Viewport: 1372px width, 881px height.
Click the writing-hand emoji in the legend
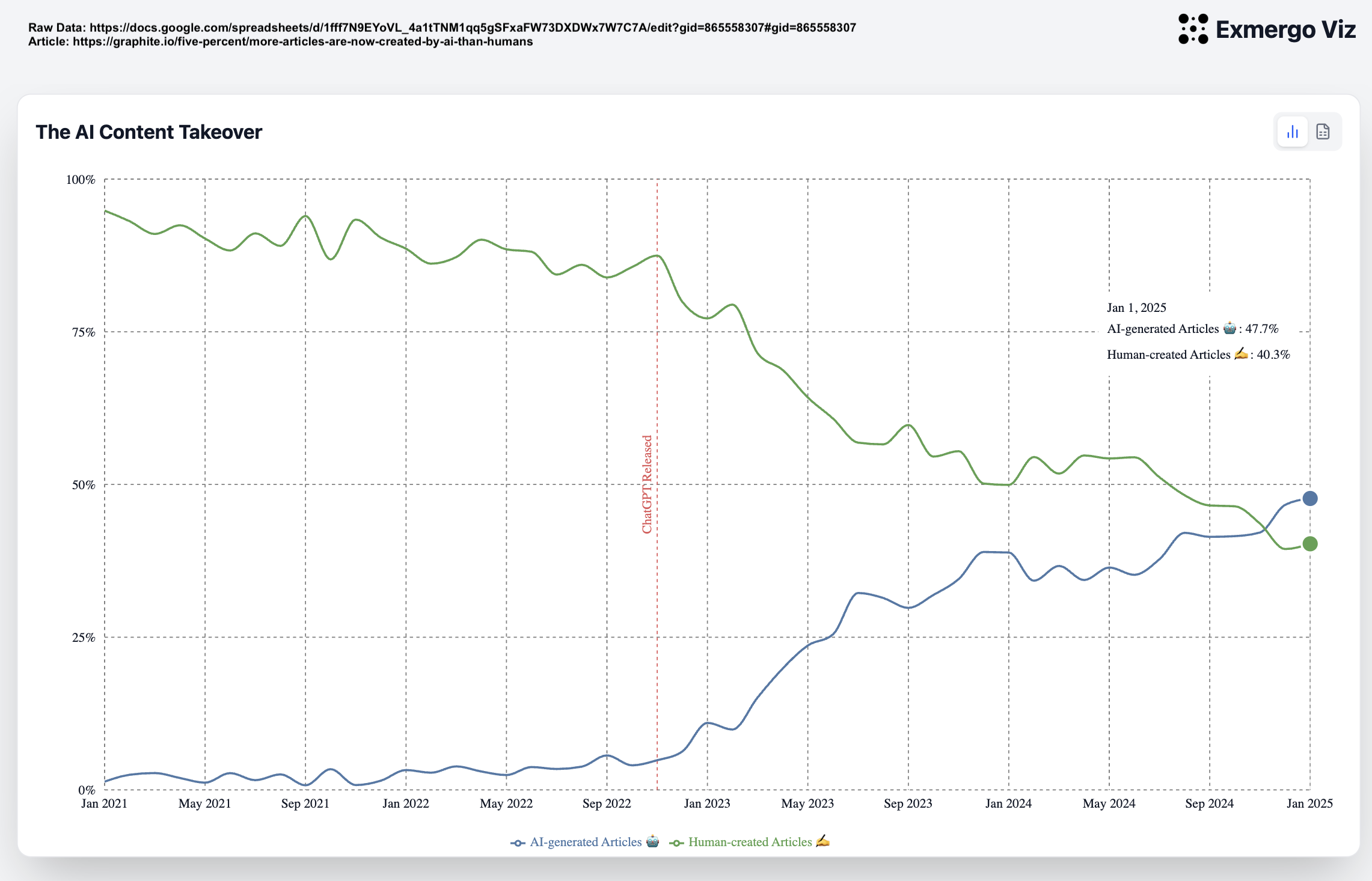821,841
